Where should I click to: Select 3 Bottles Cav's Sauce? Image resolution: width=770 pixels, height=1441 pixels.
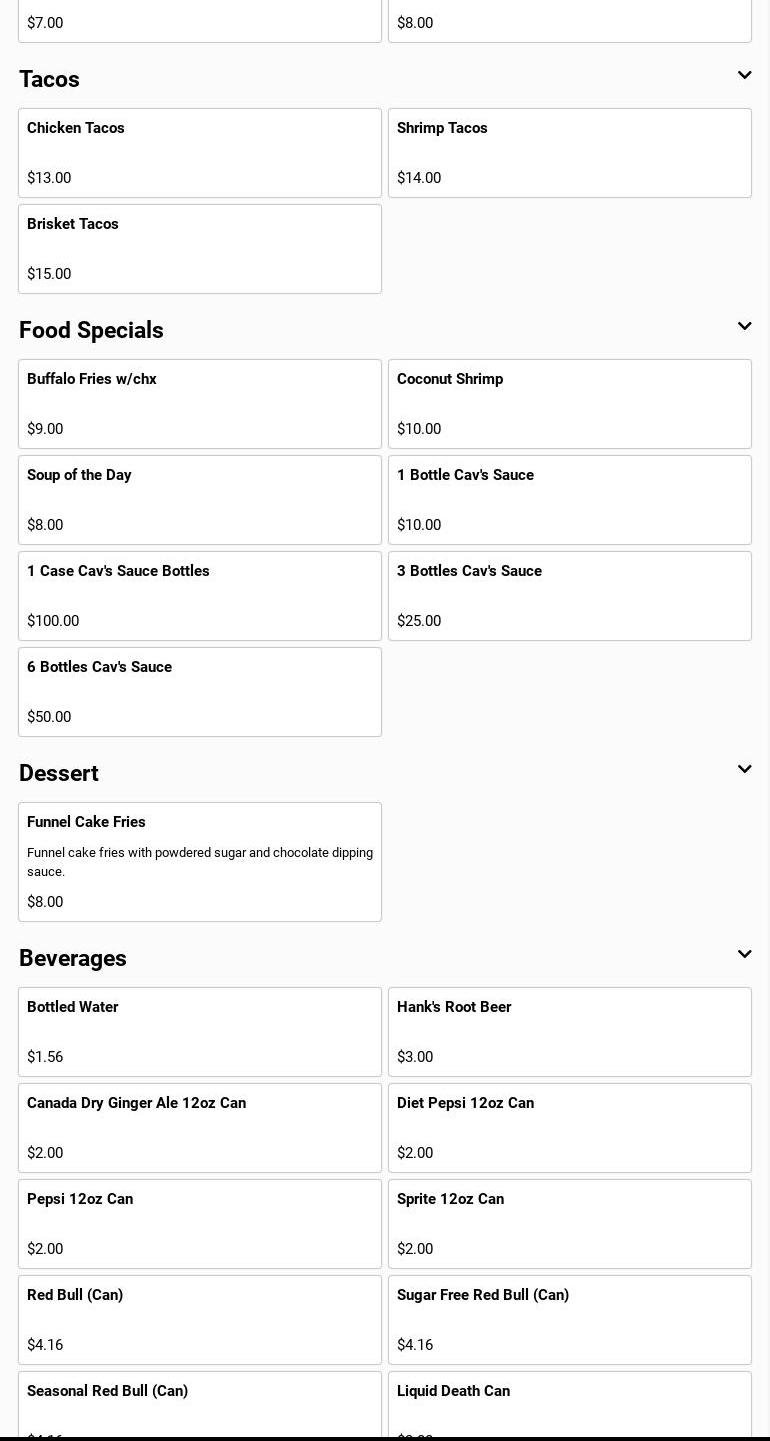click(x=569, y=596)
